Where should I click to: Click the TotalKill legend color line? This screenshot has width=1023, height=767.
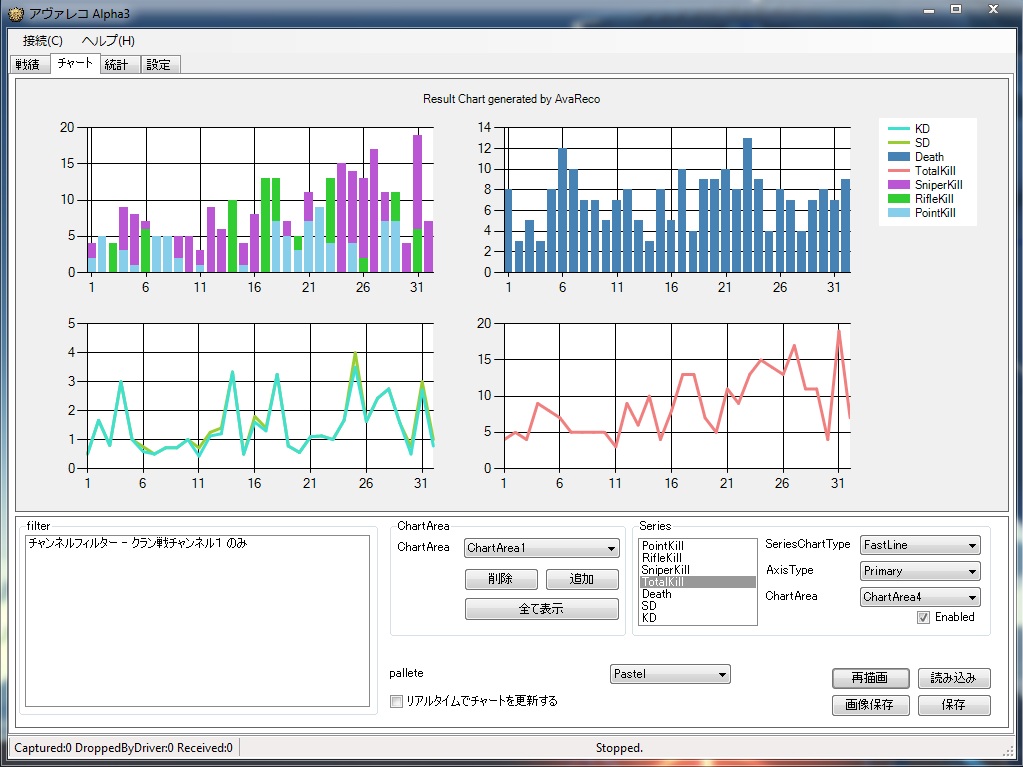point(898,171)
